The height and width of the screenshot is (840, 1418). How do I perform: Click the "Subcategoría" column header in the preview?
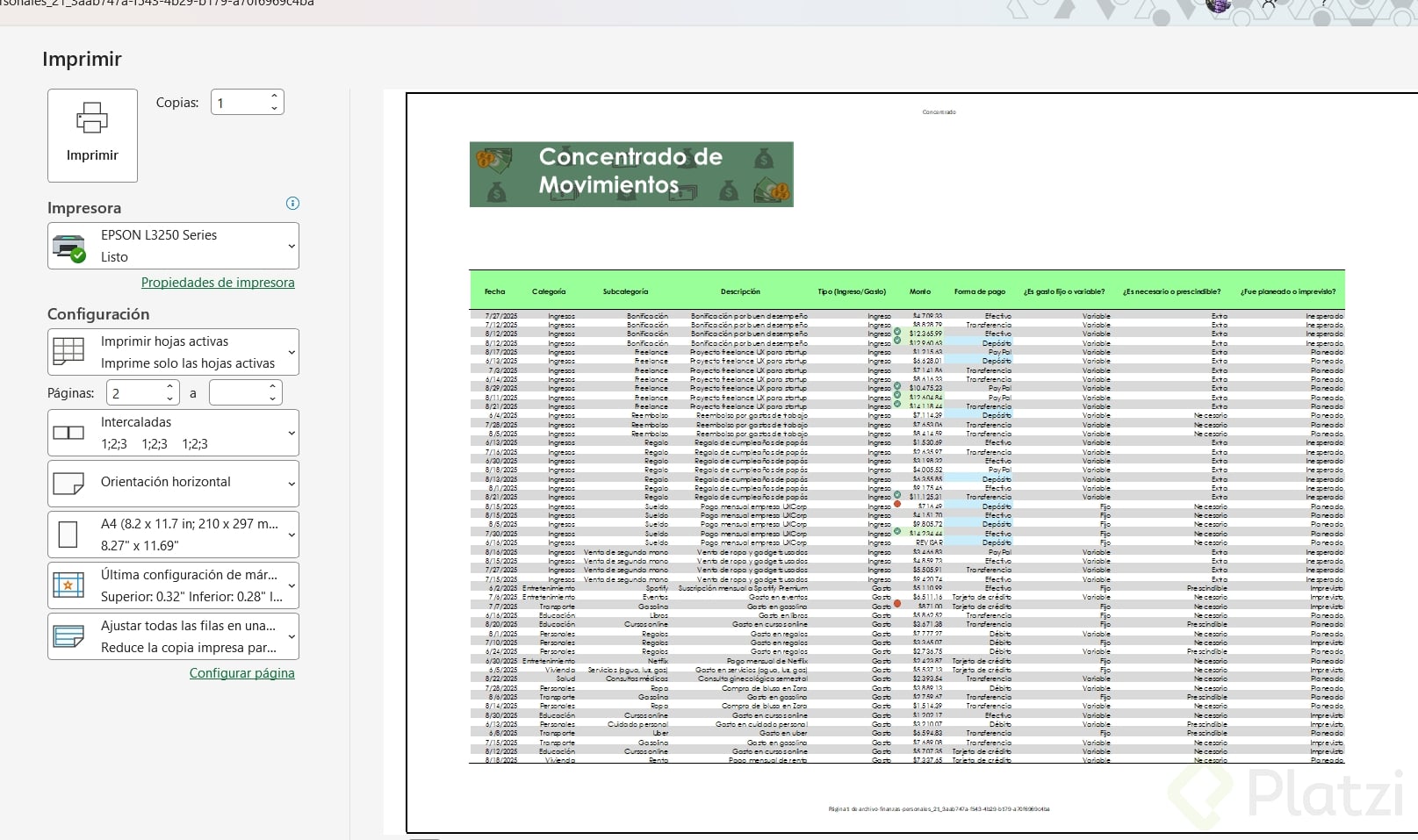[625, 291]
